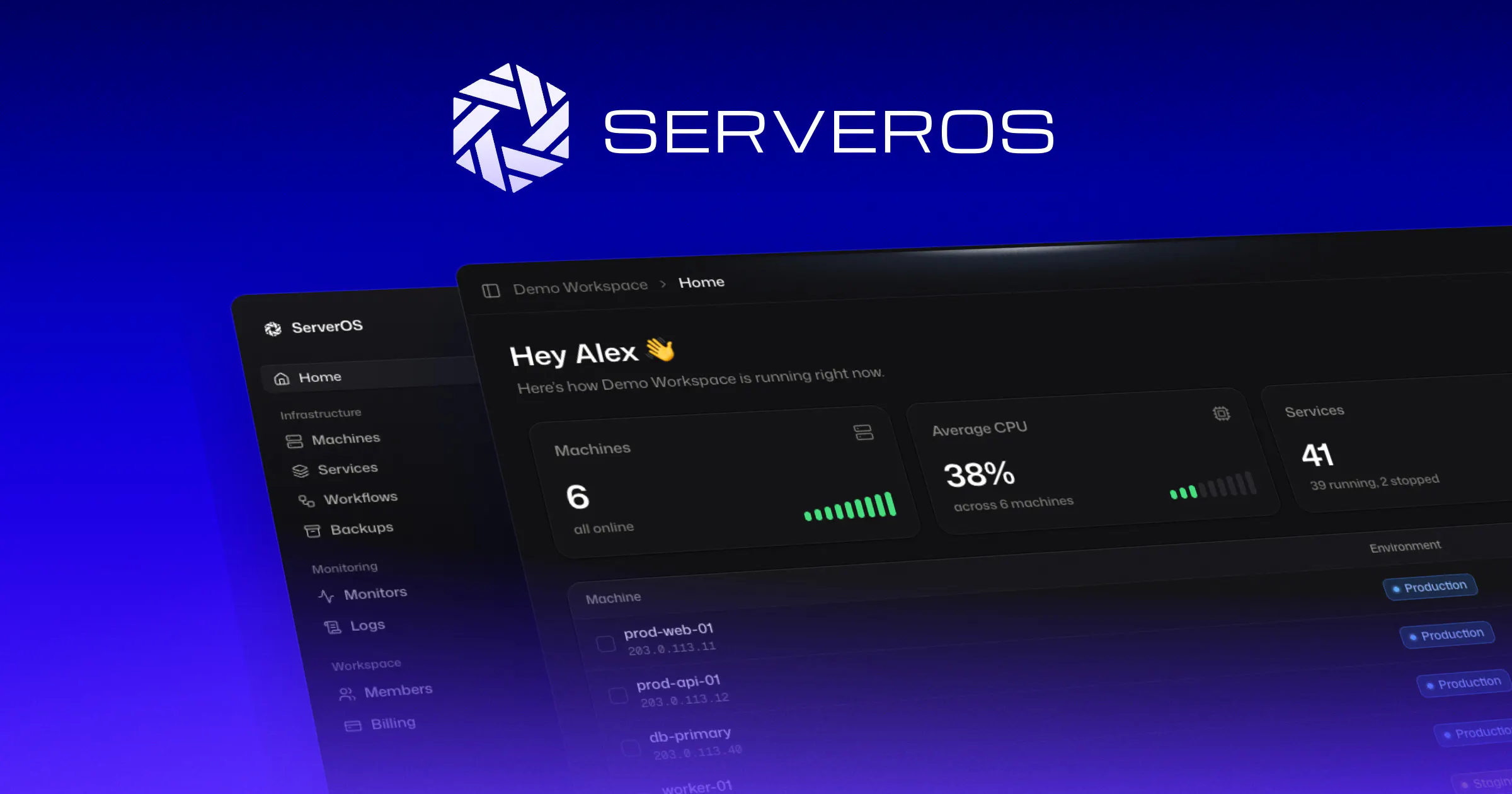Click the Workflows icon in sidebar
Viewport: 1512px width, 794px height.
point(306,501)
